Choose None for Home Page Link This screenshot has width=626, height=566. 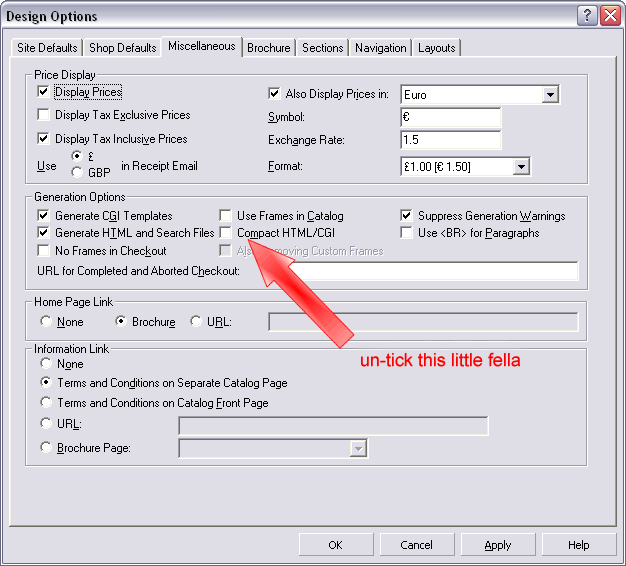click(46, 322)
